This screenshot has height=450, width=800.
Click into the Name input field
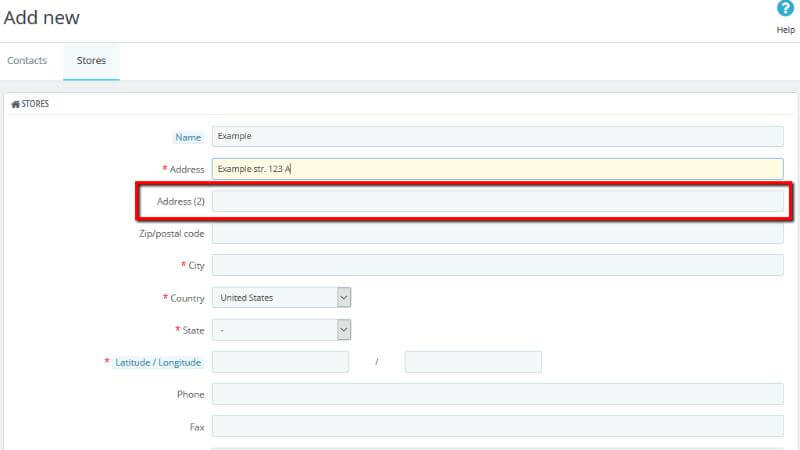point(497,136)
